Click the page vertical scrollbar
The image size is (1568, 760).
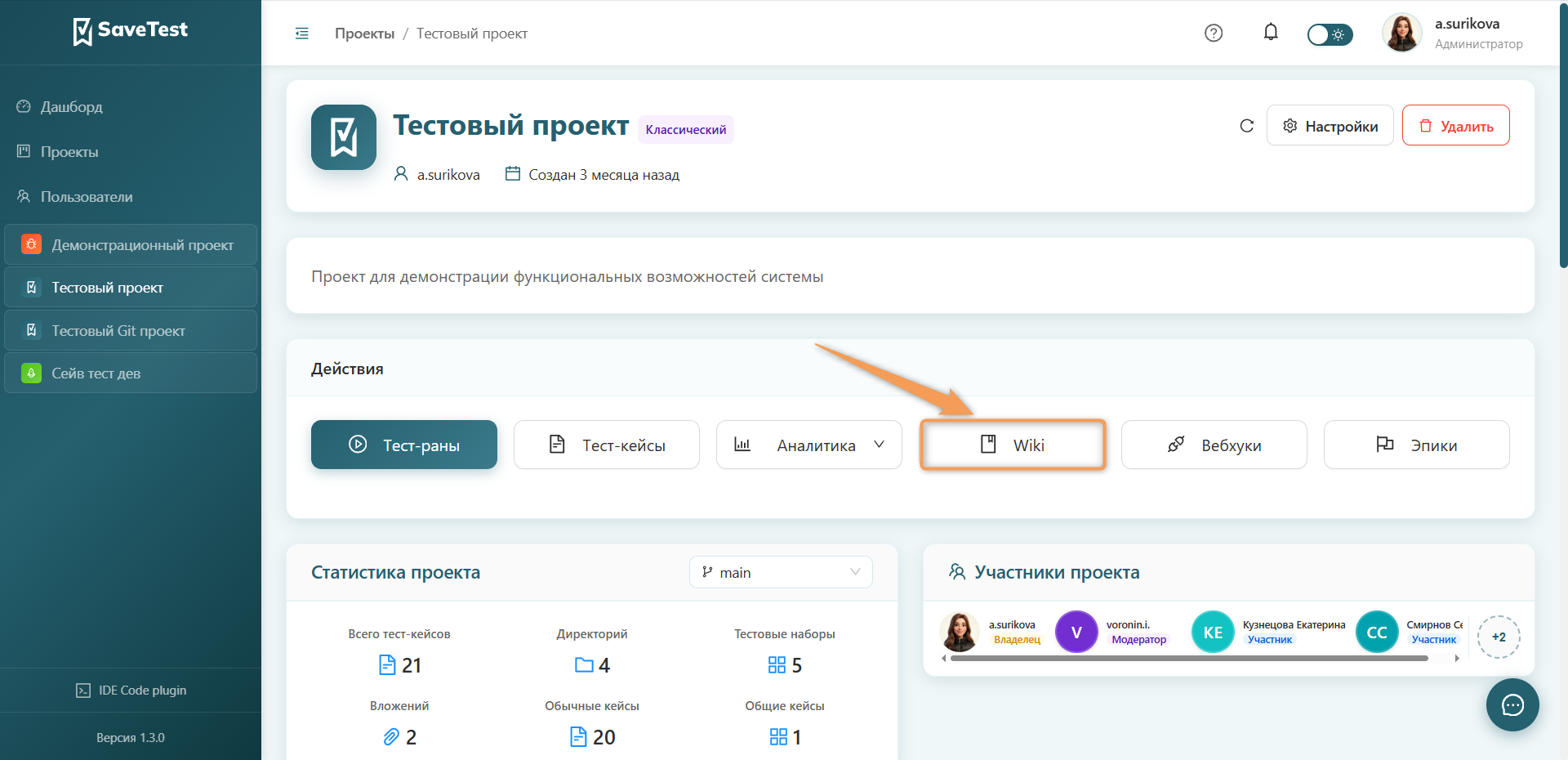tap(1563, 135)
